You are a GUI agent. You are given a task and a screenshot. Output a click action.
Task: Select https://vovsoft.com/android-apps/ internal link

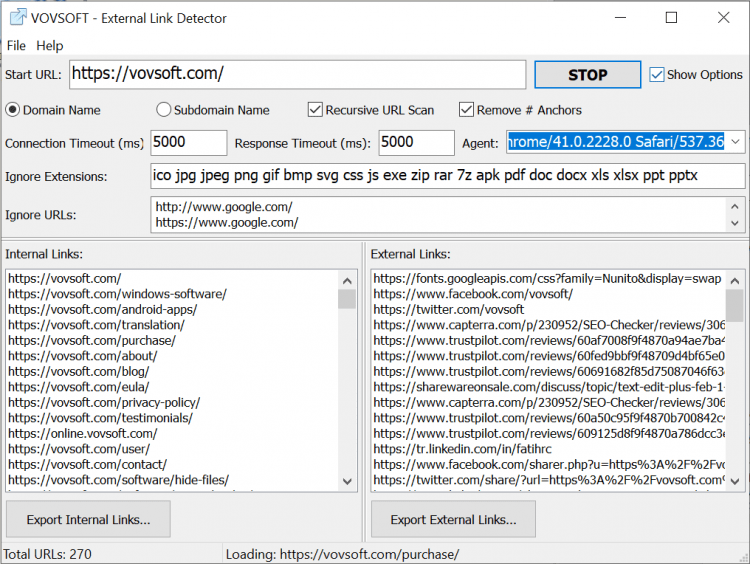click(x=103, y=310)
